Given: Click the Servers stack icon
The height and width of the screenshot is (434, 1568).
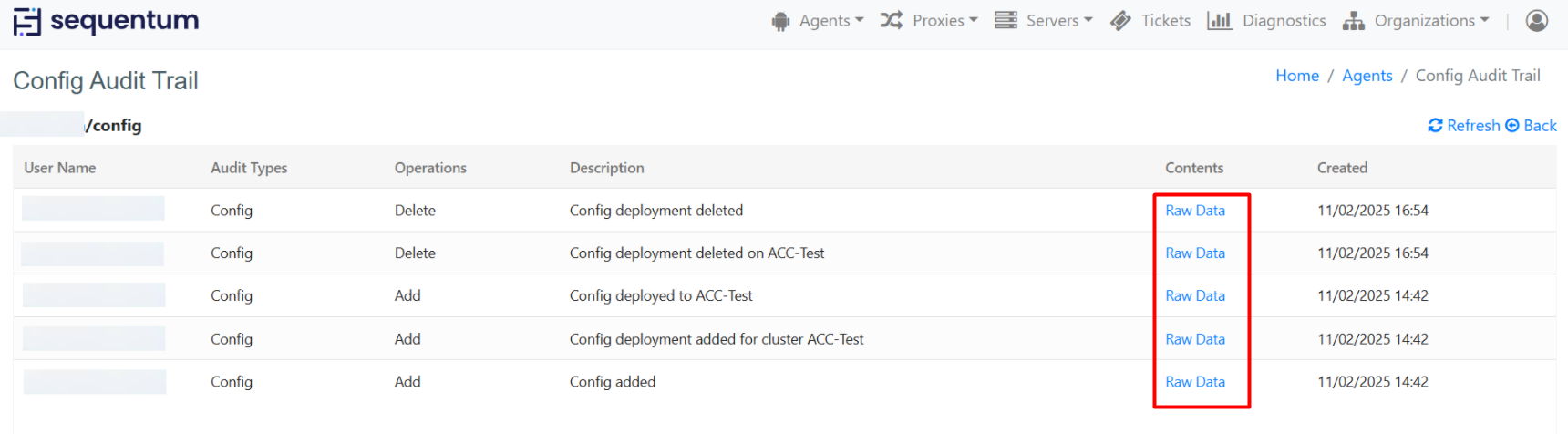Looking at the screenshot, I should click(x=1006, y=20).
